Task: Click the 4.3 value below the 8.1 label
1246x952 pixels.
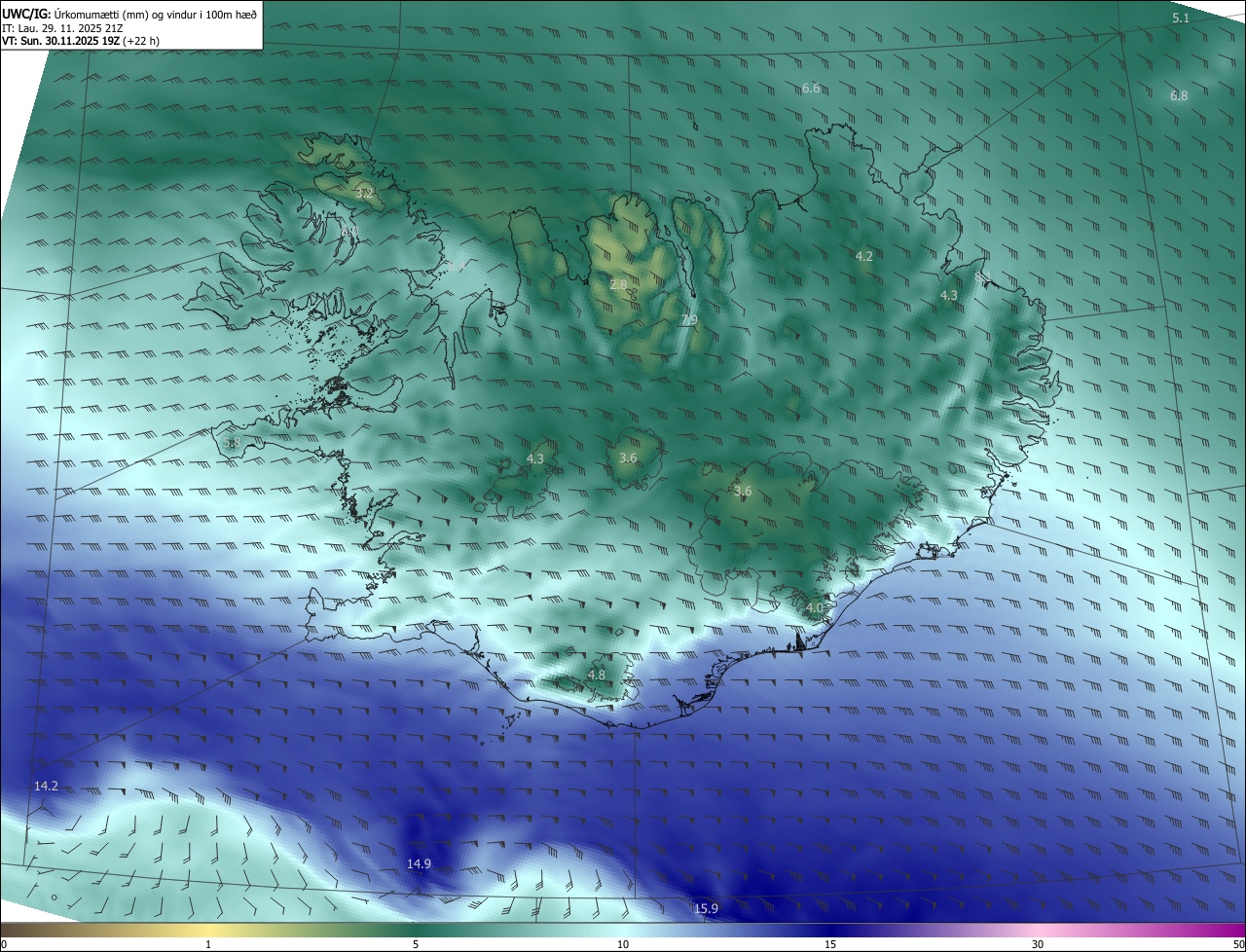Action: pos(948,296)
